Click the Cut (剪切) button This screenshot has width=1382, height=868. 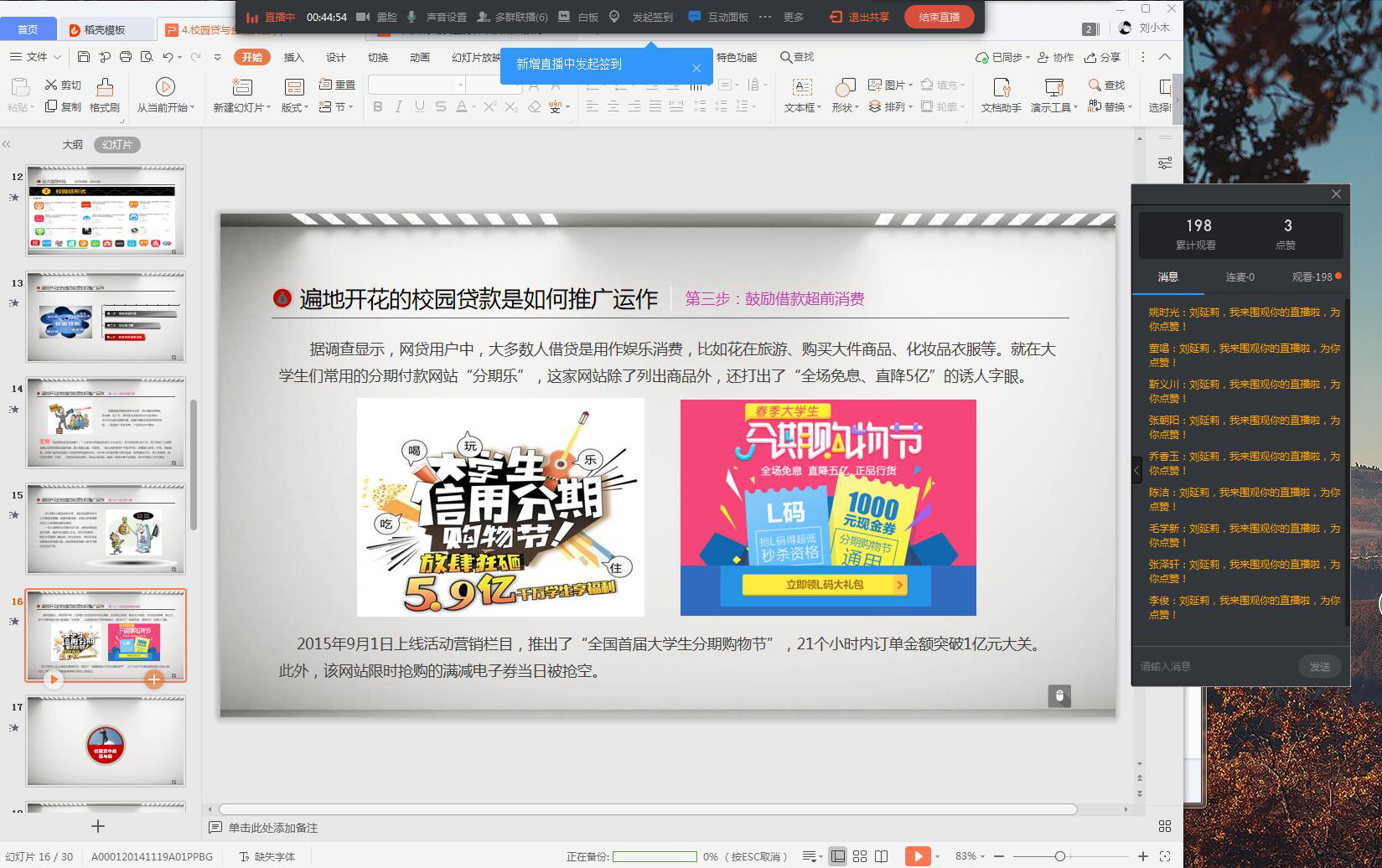[64, 85]
